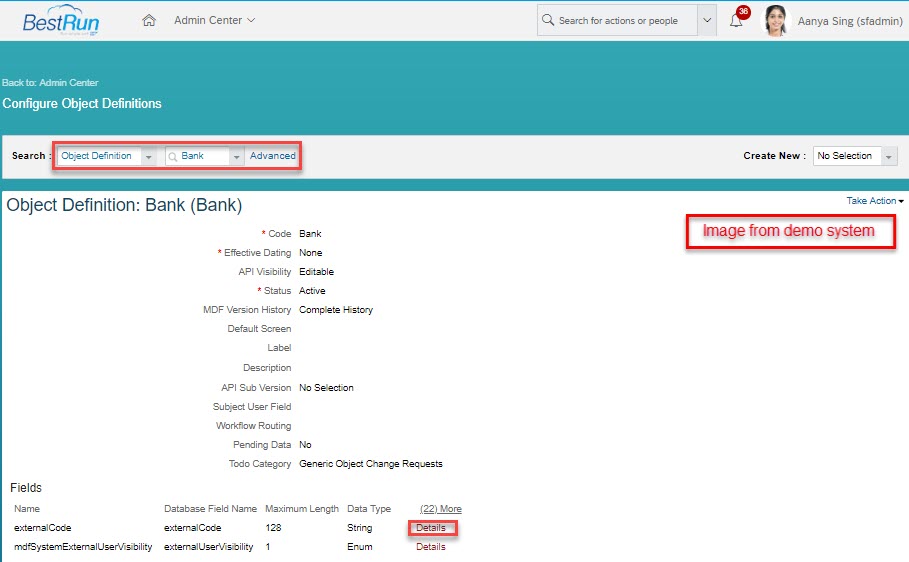Open Details for mdfSystemExternalUserVisibility field
The image size is (909, 562).
tap(431, 547)
